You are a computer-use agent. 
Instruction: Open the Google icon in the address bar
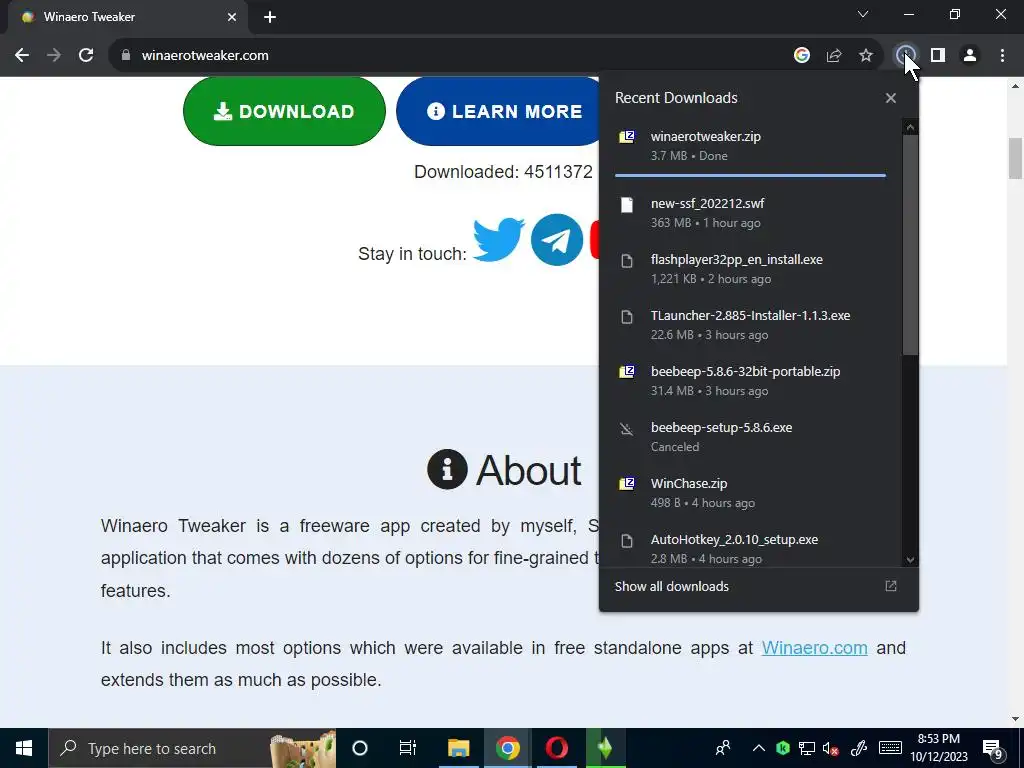[801, 56]
